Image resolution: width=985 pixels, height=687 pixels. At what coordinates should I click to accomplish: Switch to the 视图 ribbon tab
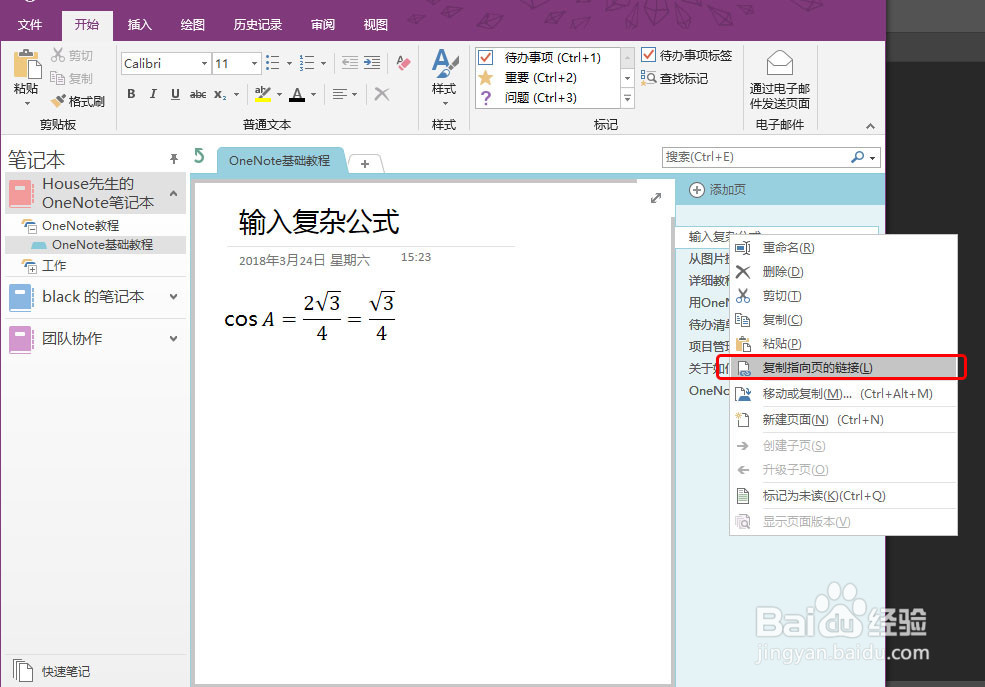376,25
